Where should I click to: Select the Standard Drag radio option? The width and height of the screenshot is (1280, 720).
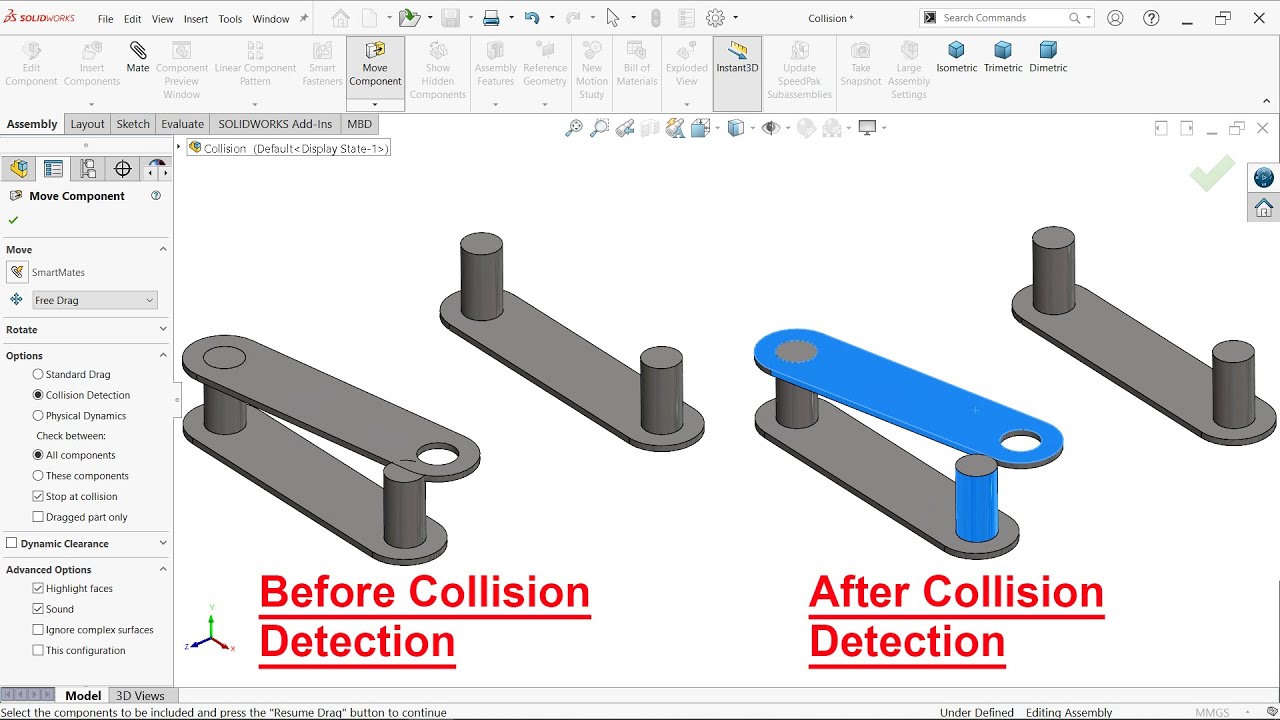38,374
